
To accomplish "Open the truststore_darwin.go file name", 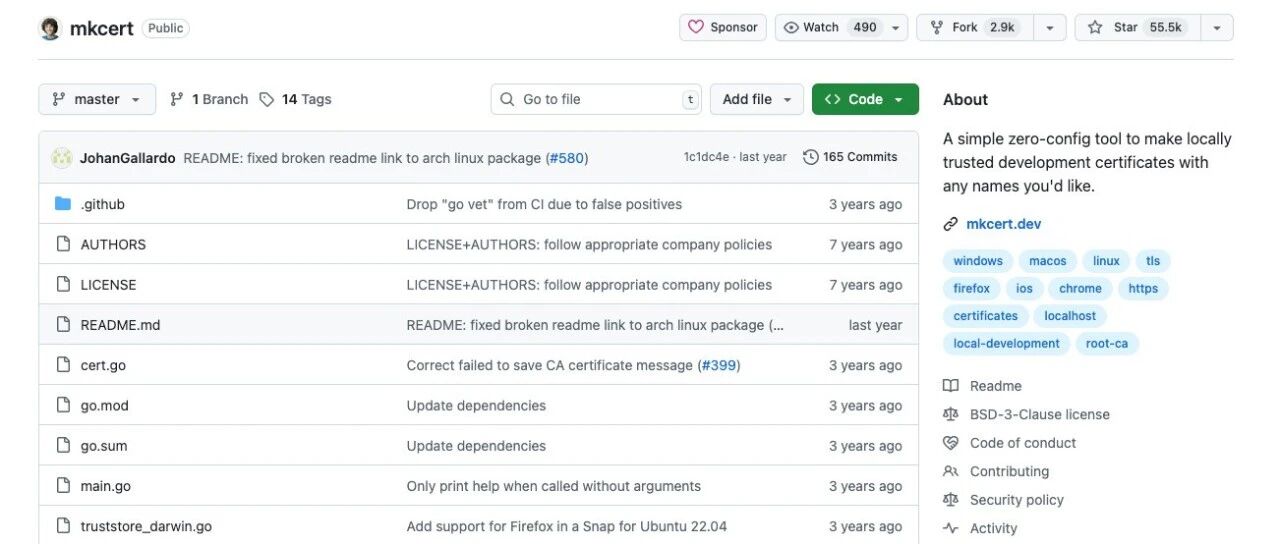I will [x=146, y=526].
